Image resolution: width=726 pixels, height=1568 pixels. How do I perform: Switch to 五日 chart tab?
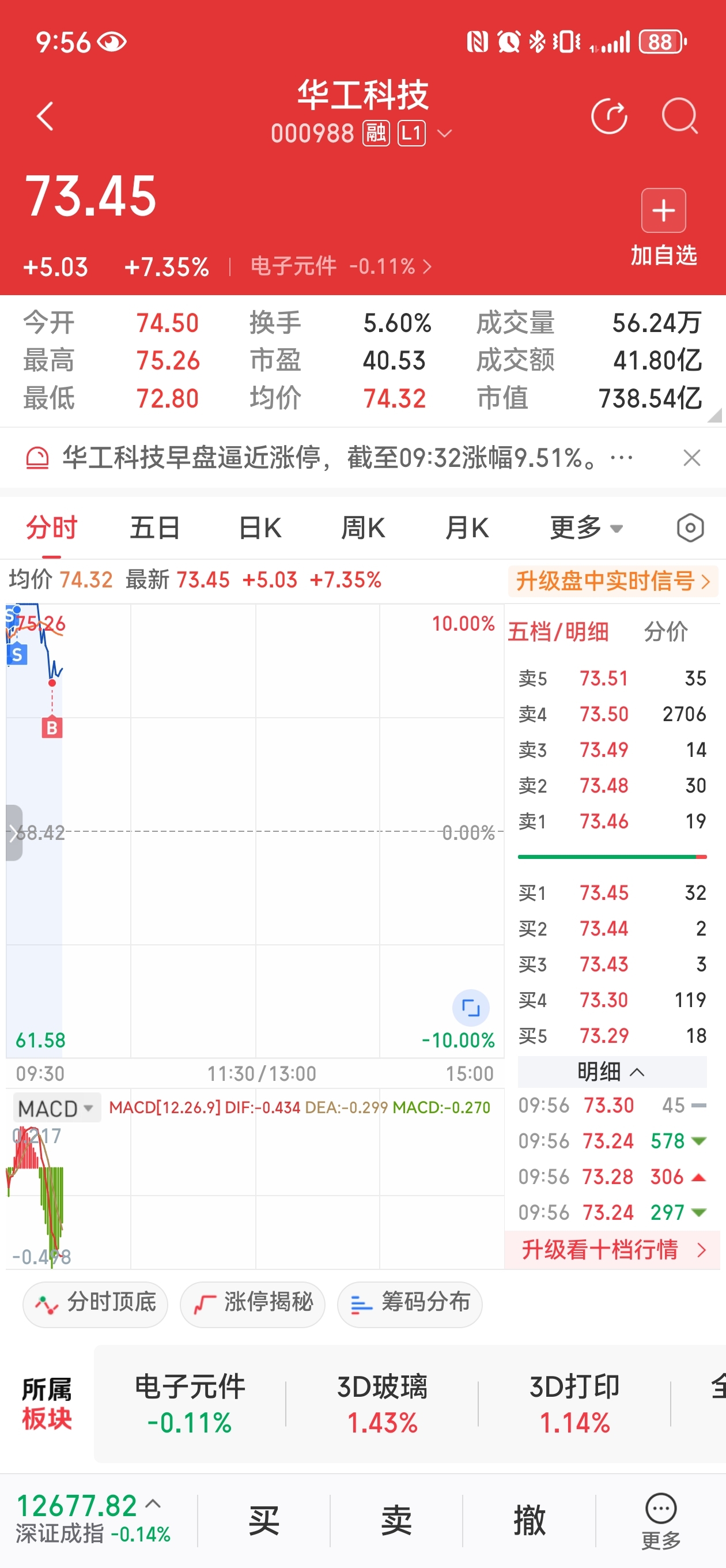154,527
